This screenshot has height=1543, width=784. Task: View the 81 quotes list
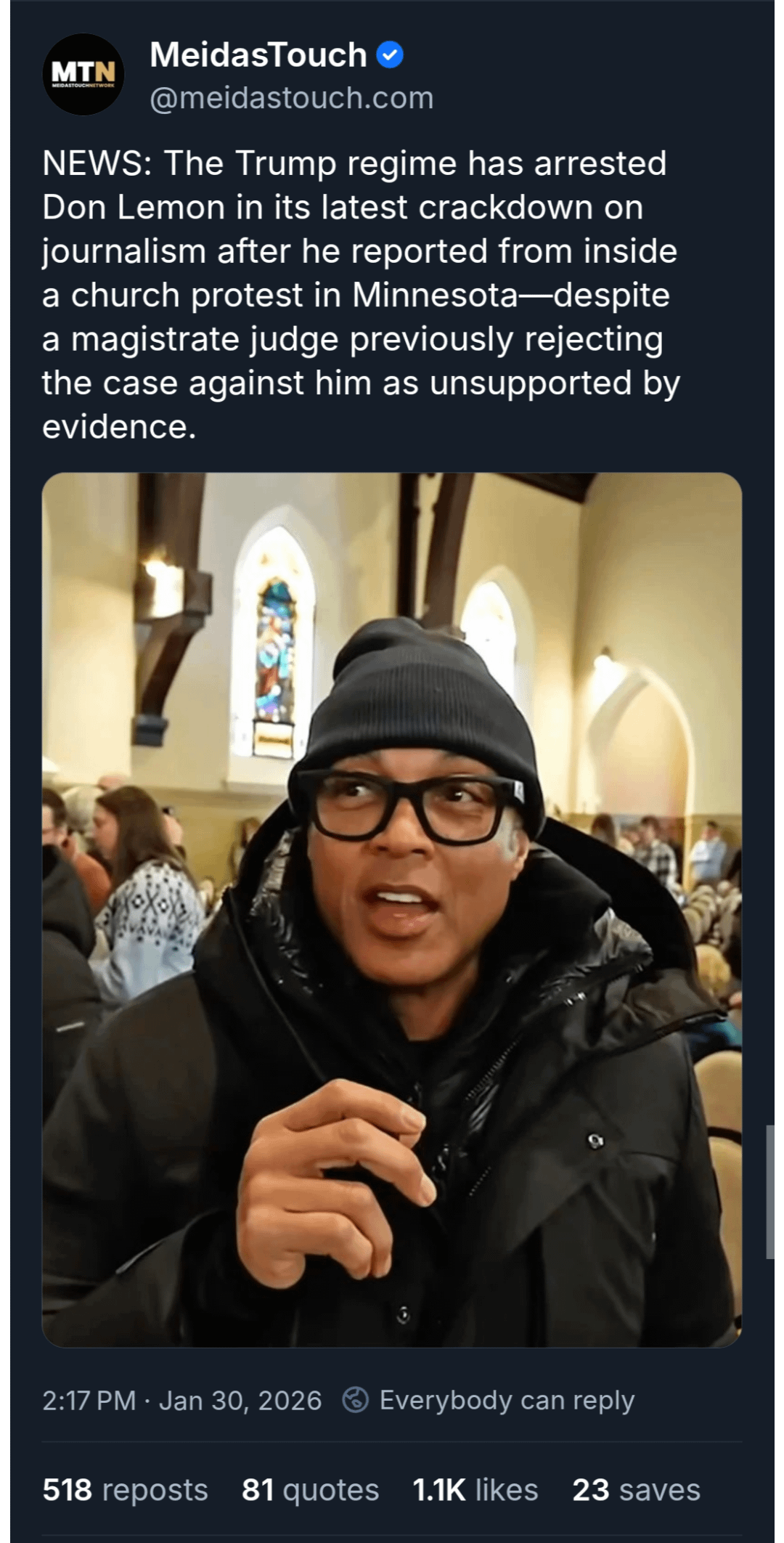pos(311,1489)
